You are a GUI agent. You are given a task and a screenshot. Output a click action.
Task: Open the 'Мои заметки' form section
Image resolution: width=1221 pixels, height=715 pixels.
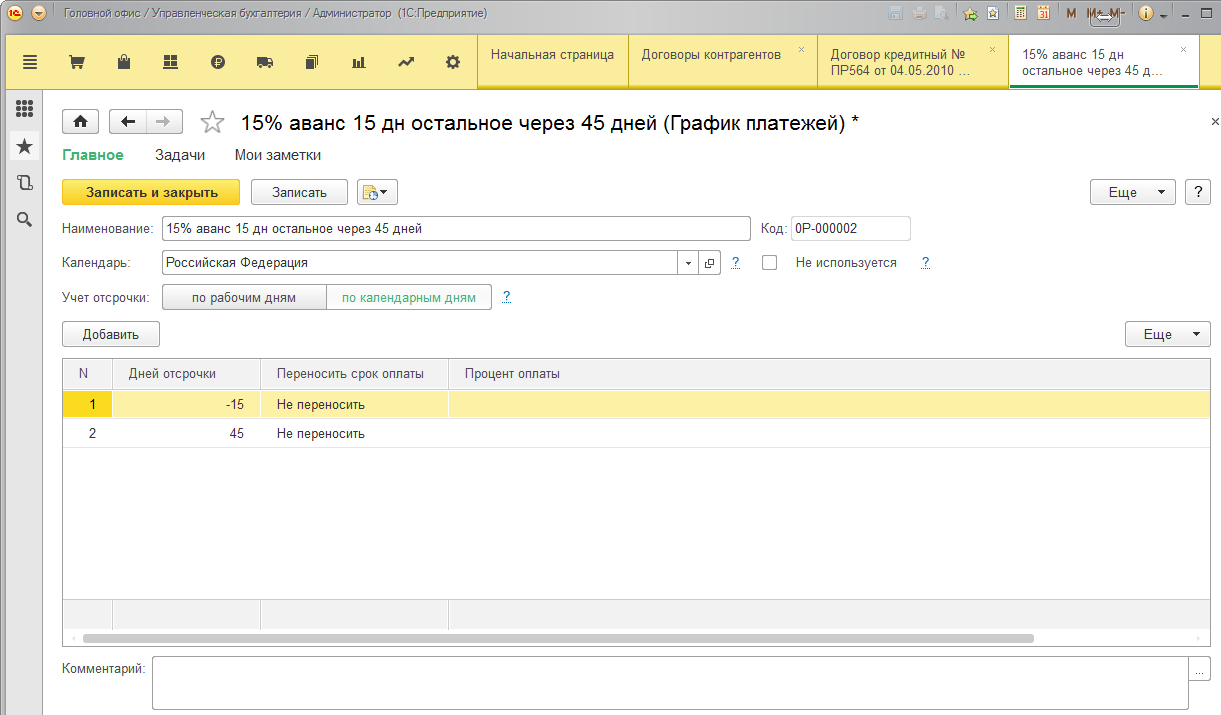click(x=278, y=155)
